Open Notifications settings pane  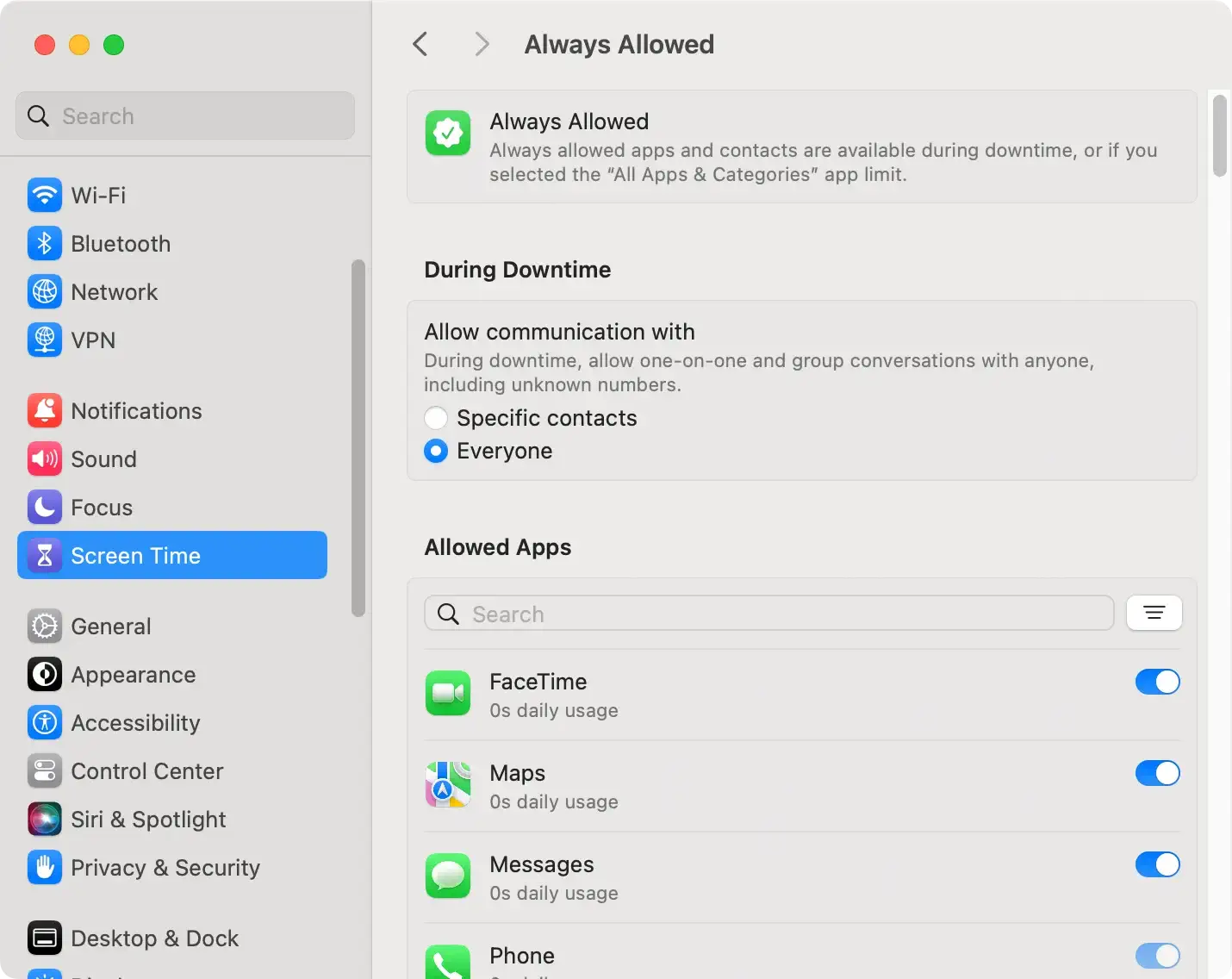coord(136,411)
